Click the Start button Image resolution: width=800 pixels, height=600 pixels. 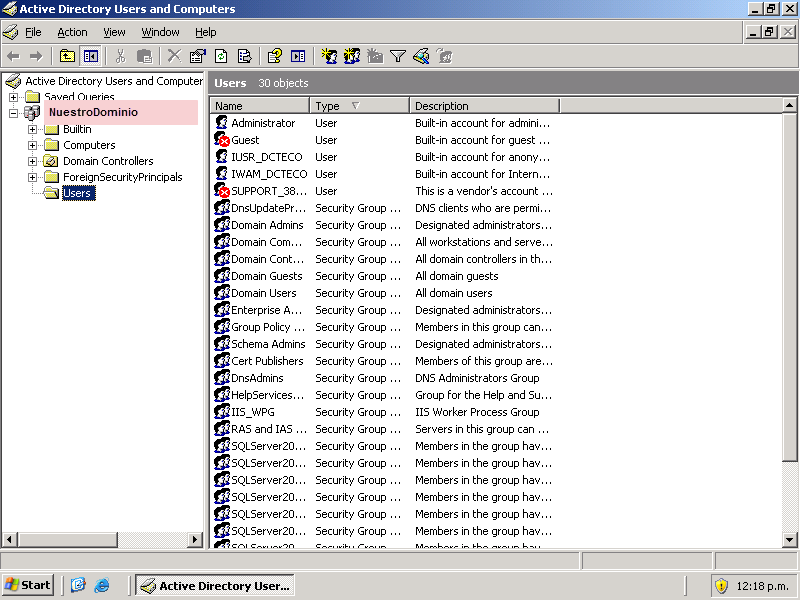(28, 585)
